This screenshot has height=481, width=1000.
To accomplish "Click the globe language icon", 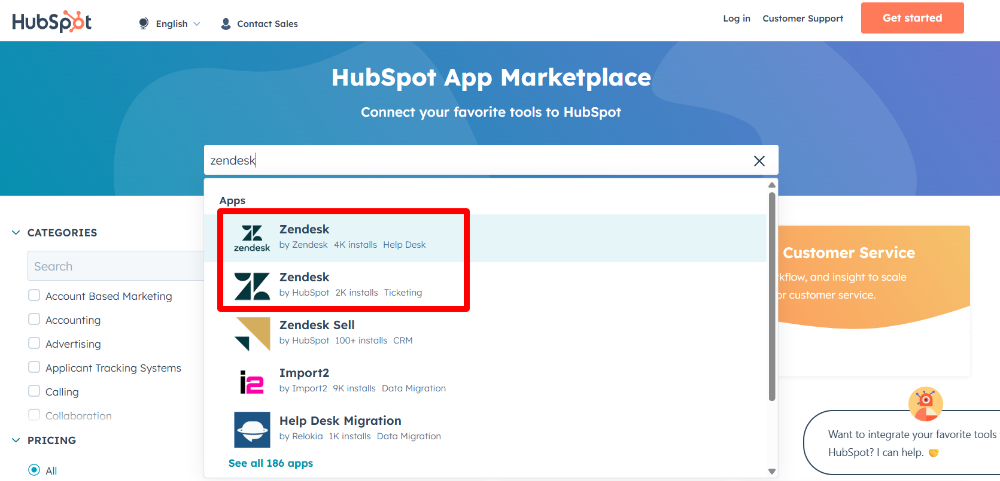I will [143, 24].
